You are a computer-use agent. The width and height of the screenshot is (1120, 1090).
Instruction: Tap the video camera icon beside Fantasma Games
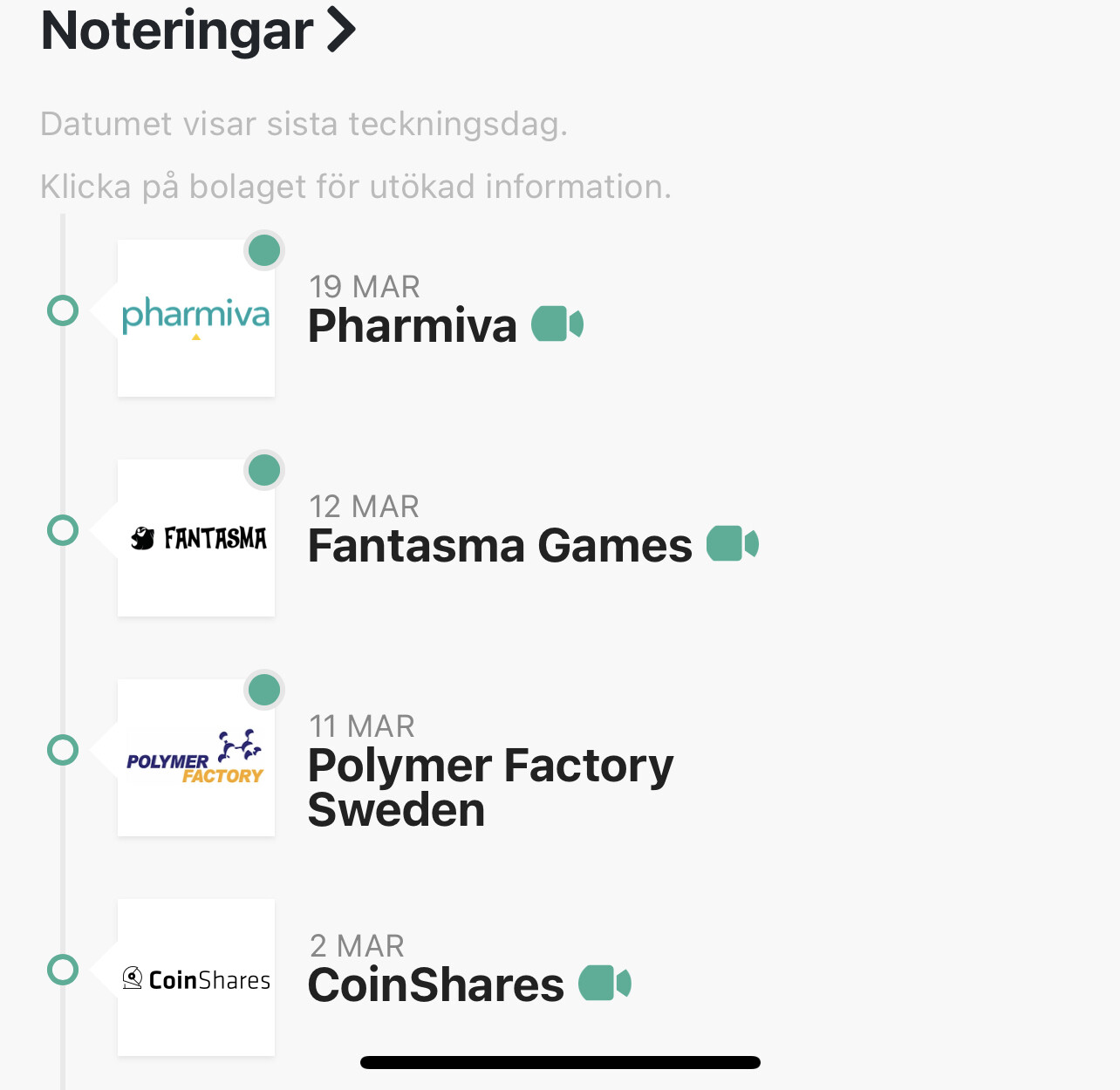pos(732,544)
